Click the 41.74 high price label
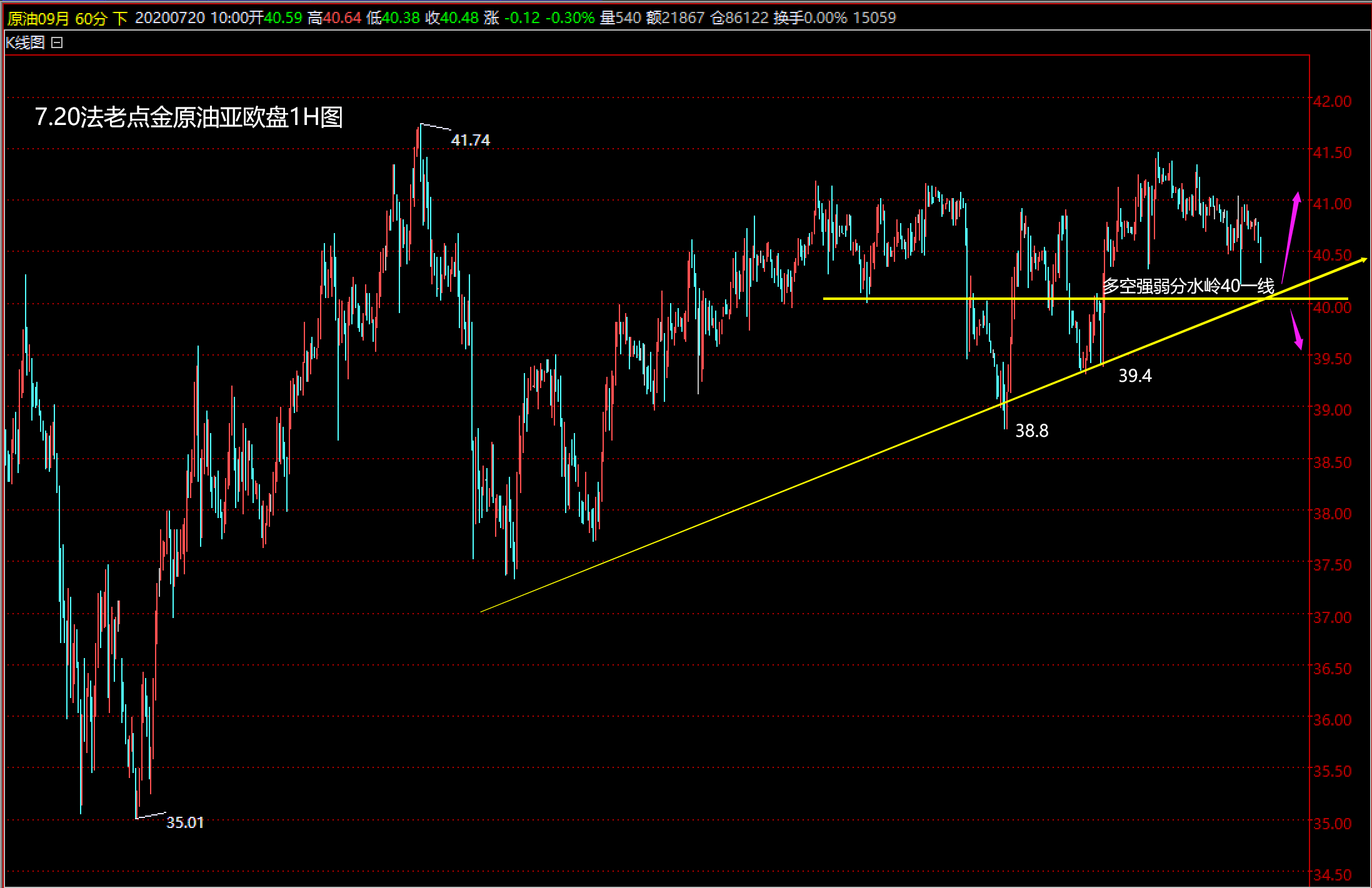This screenshot has width=1372, height=888. 471,140
